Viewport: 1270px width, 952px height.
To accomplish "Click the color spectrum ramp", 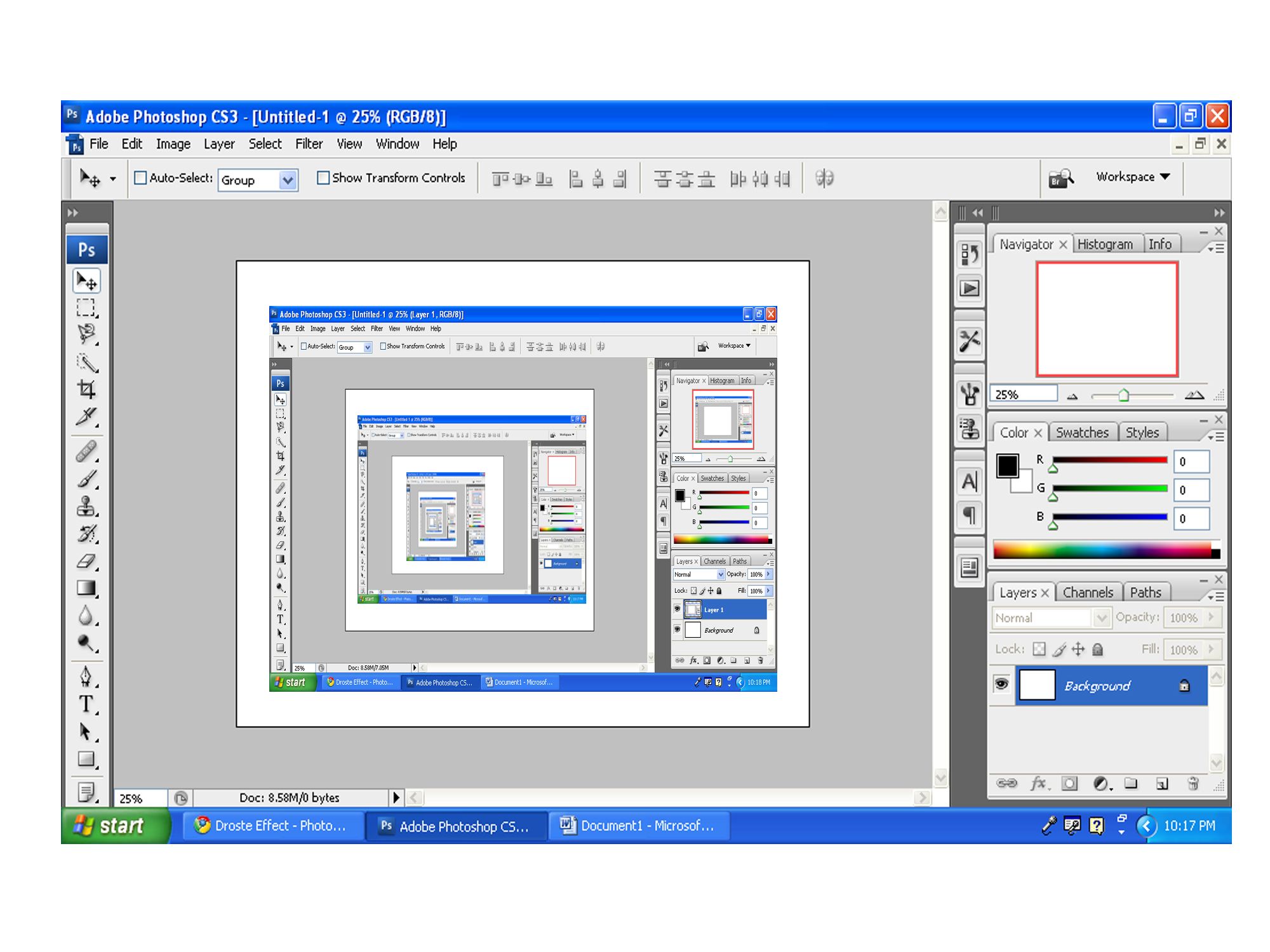I will pyautogui.click(x=1106, y=550).
